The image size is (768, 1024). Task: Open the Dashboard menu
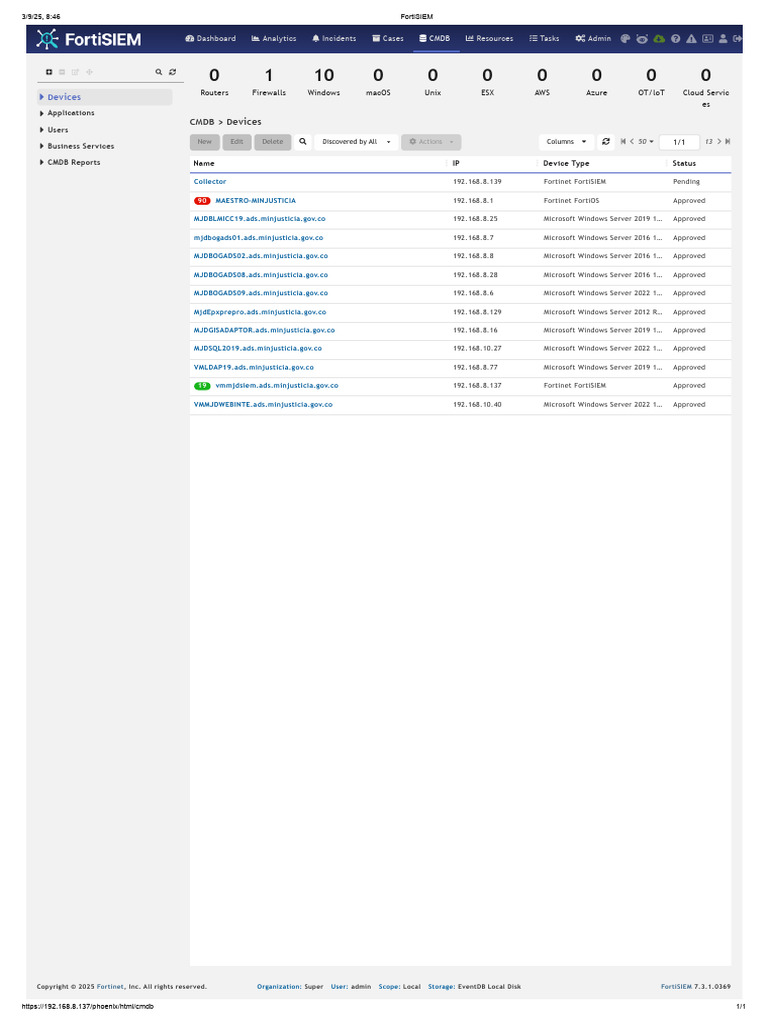click(210, 39)
